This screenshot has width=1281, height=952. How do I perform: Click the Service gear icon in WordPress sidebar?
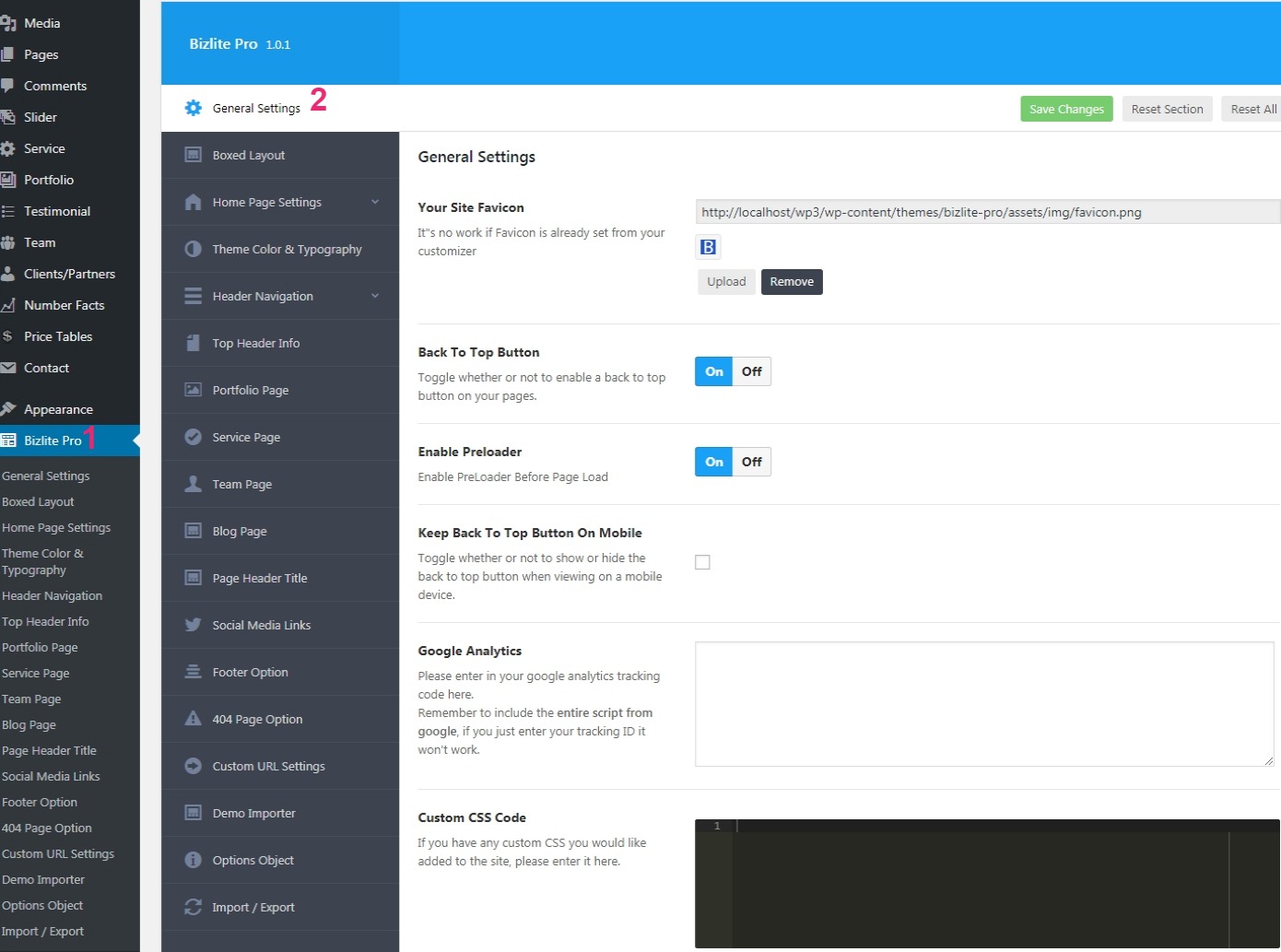click(8, 148)
